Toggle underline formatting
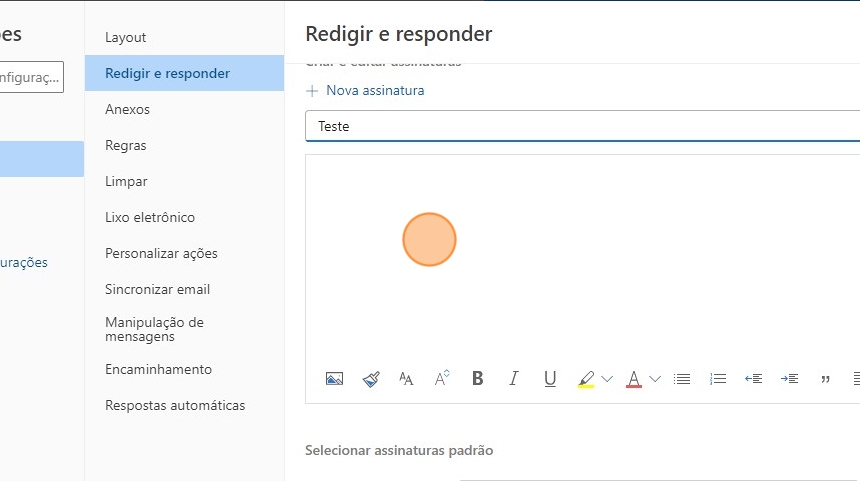860x481 pixels. click(x=550, y=379)
